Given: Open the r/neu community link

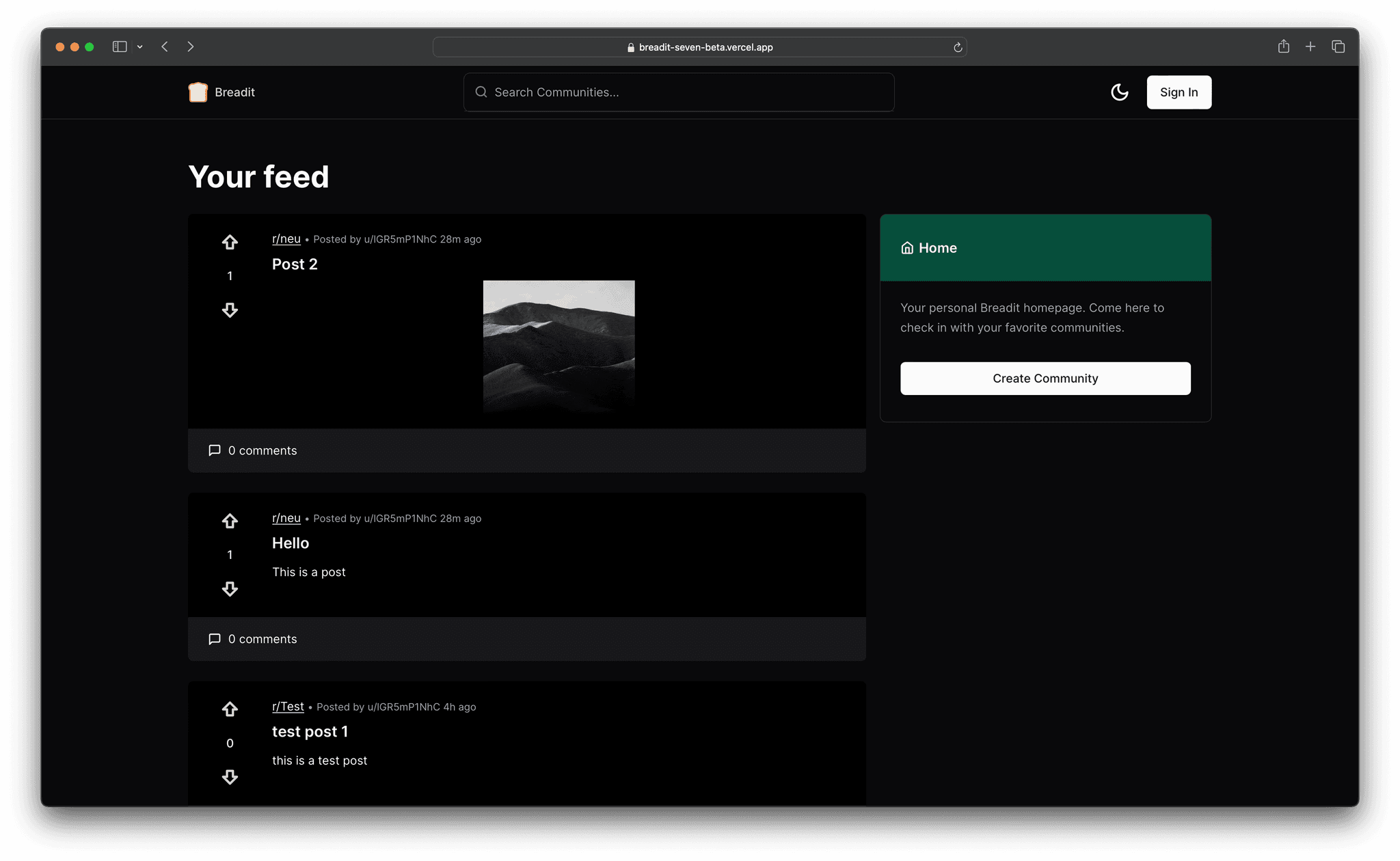Looking at the screenshot, I should (286, 238).
